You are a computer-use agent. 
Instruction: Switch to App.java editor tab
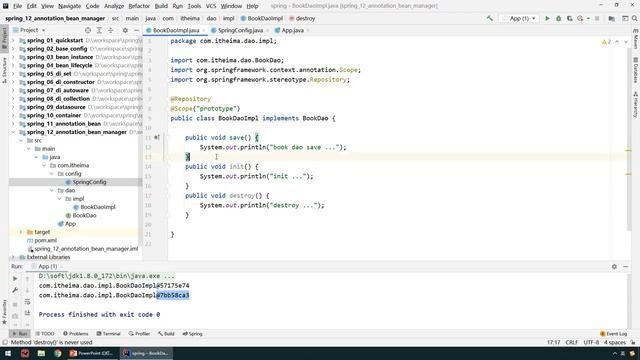[x=292, y=30]
